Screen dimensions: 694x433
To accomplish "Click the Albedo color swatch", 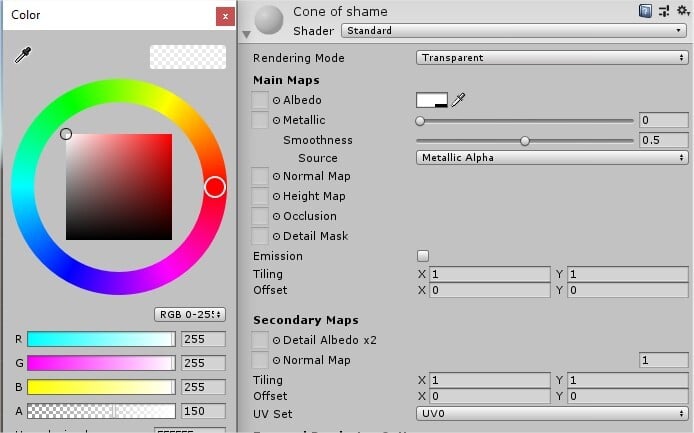I will (432, 100).
